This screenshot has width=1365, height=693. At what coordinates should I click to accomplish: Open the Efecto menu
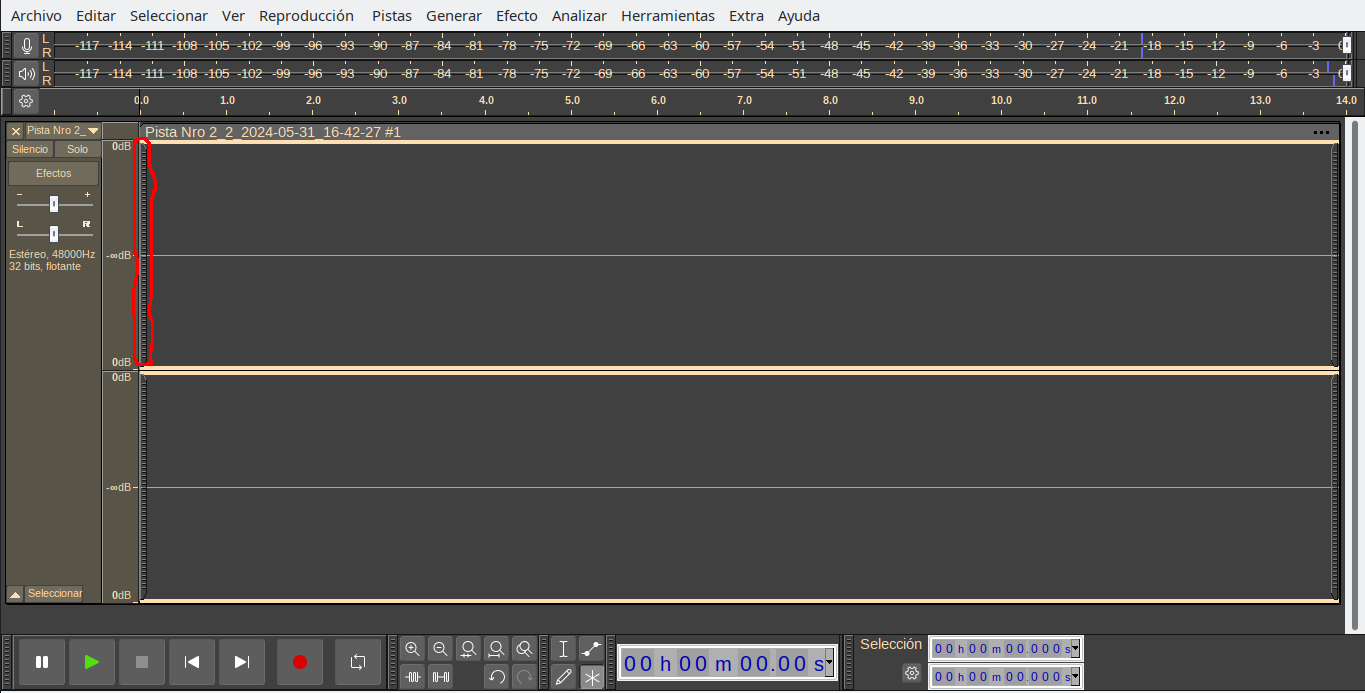[516, 16]
